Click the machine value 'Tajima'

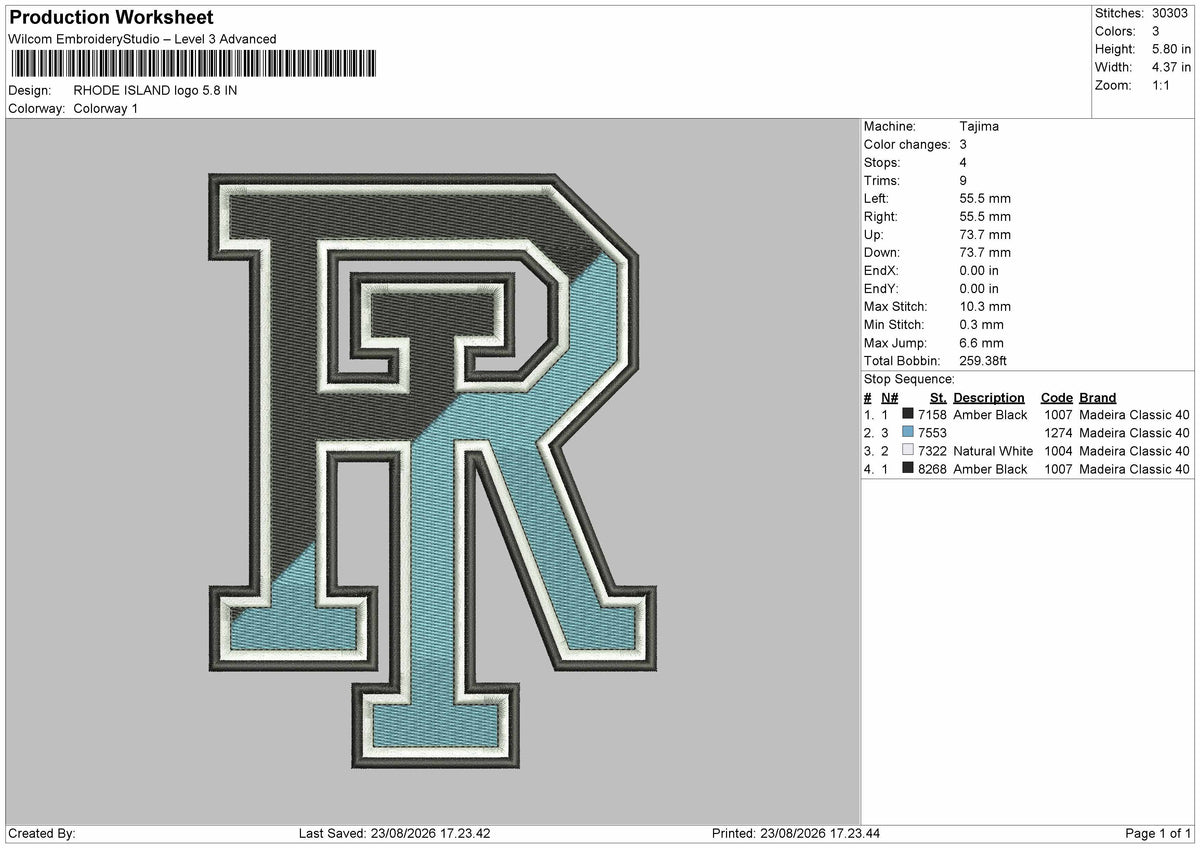coord(979,126)
